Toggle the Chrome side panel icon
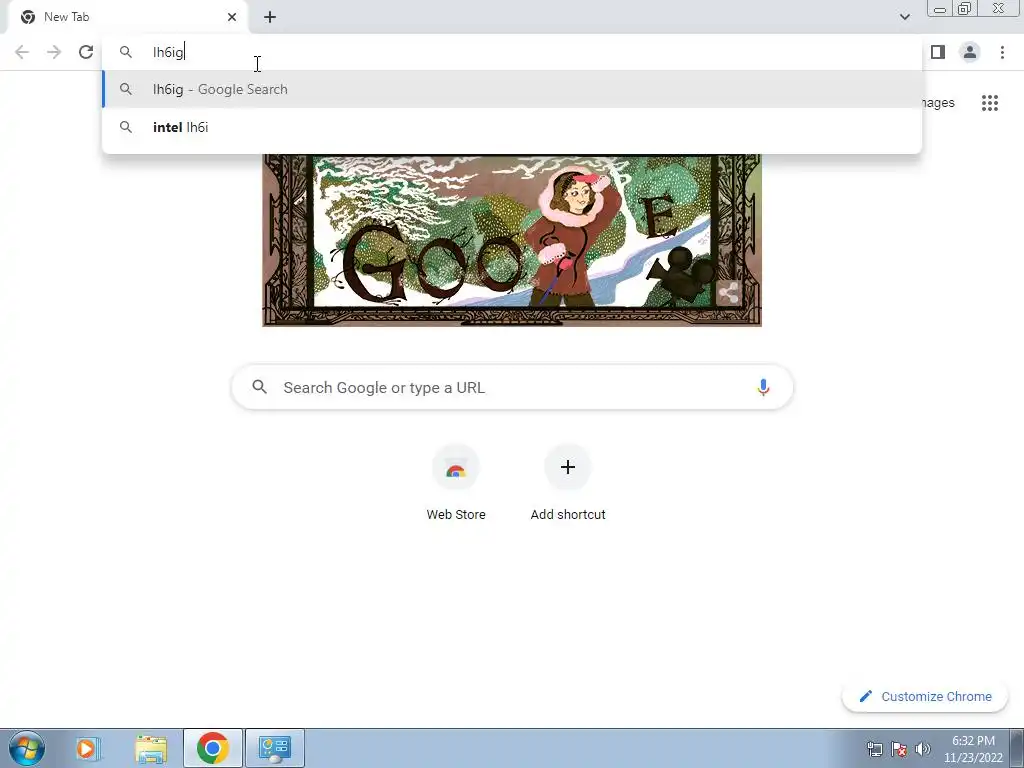 [x=938, y=52]
